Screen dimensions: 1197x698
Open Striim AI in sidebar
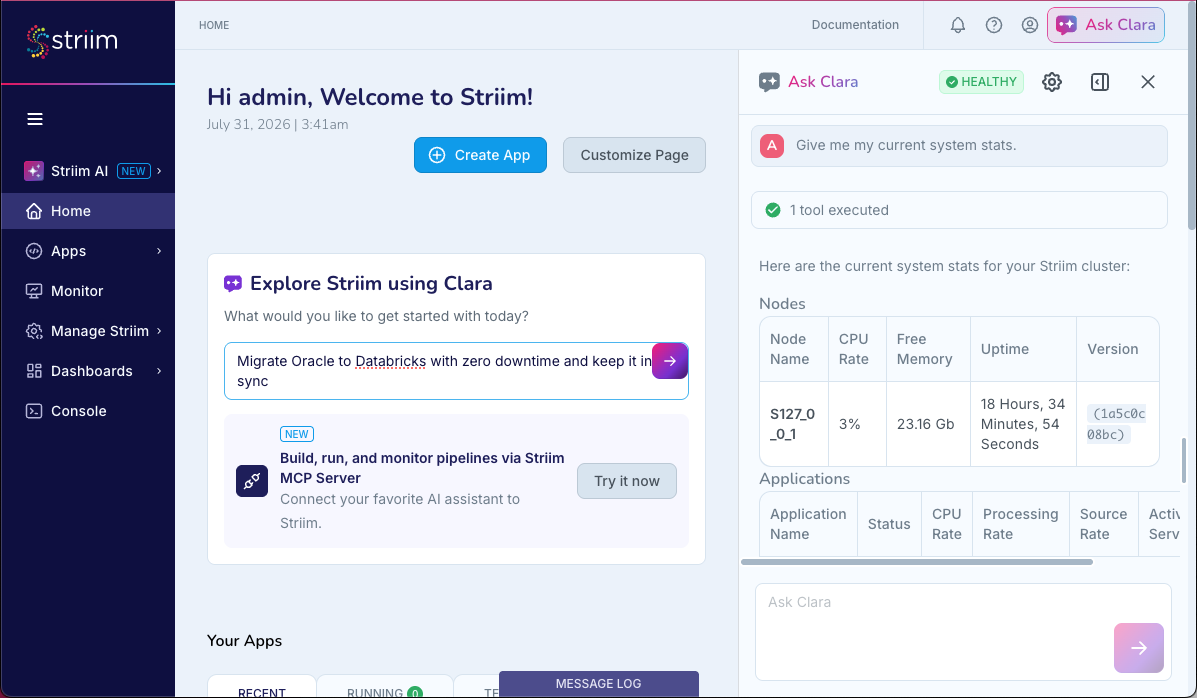(79, 171)
